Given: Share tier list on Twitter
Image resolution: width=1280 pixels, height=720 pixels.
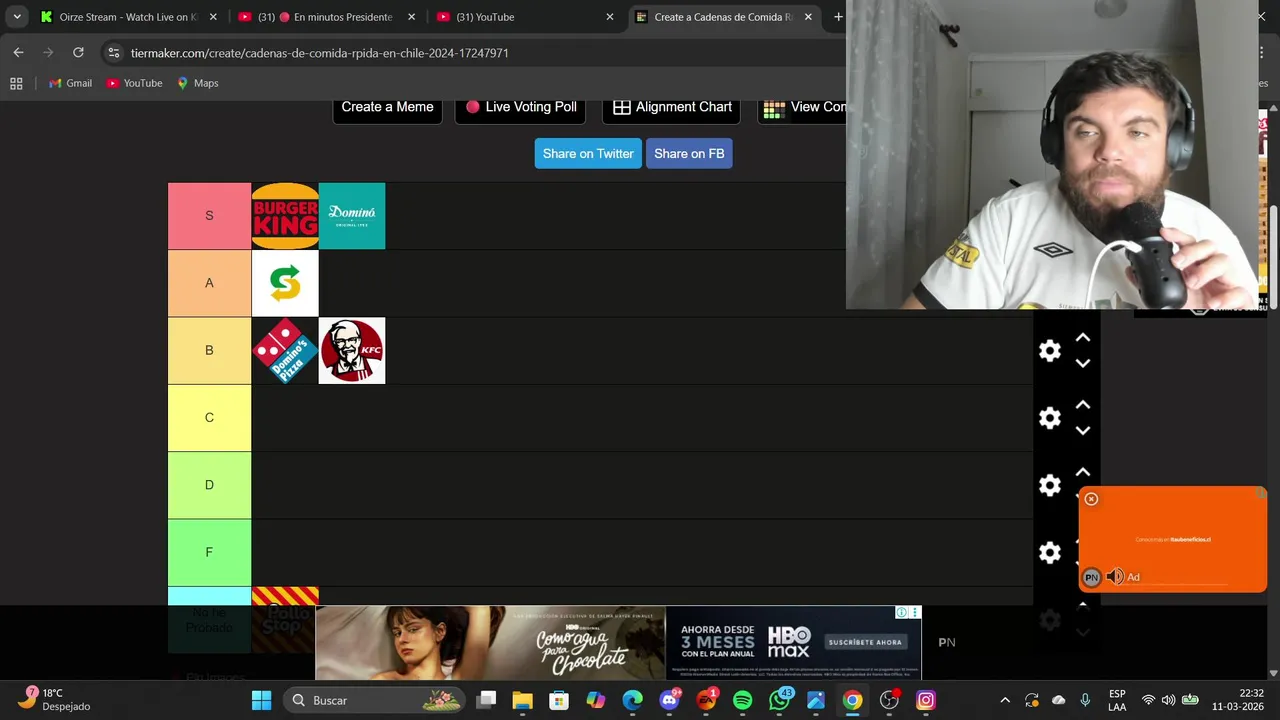Looking at the screenshot, I should 588,154.
